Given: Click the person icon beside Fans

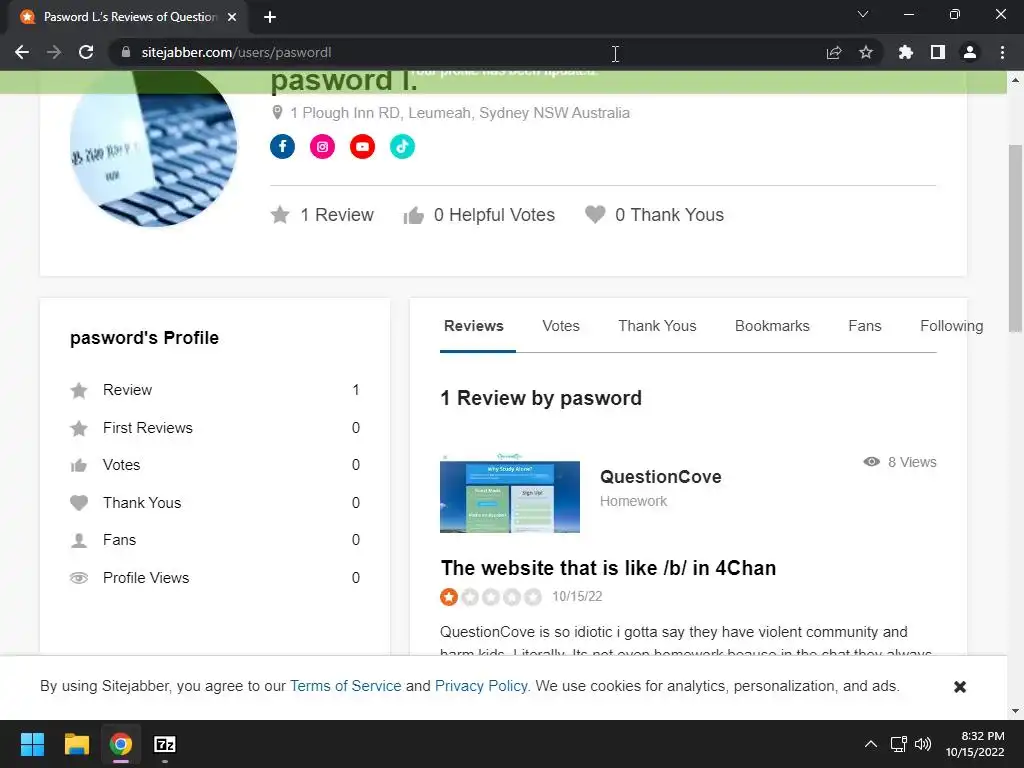Looking at the screenshot, I should tap(79, 540).
